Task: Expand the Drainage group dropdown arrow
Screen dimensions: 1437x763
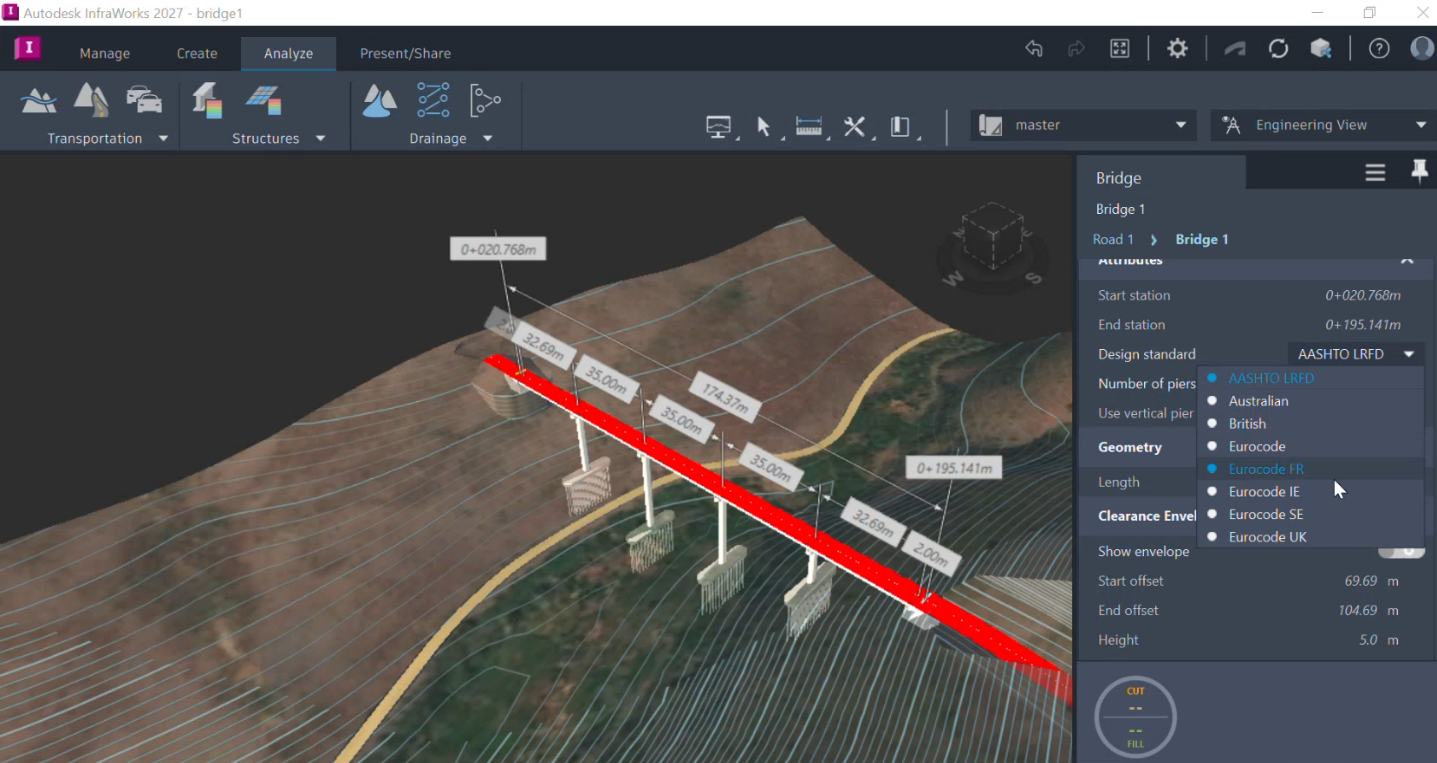Action: click(x=487, y=138)
